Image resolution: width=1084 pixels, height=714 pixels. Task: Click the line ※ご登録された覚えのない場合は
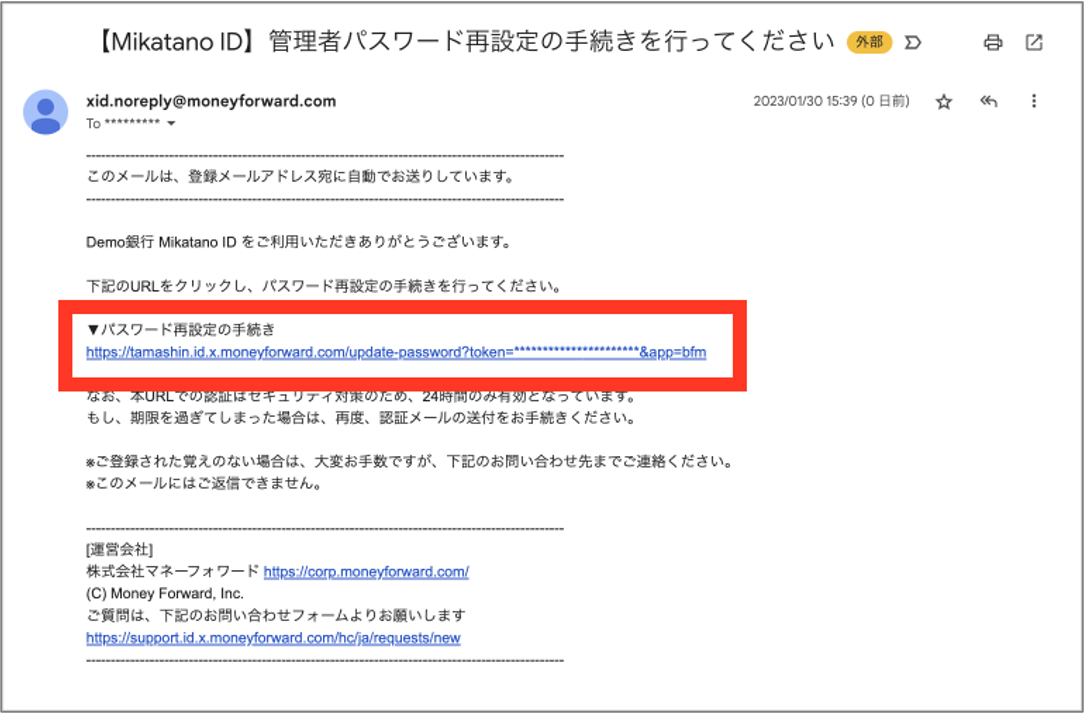(x=409, y=462)
